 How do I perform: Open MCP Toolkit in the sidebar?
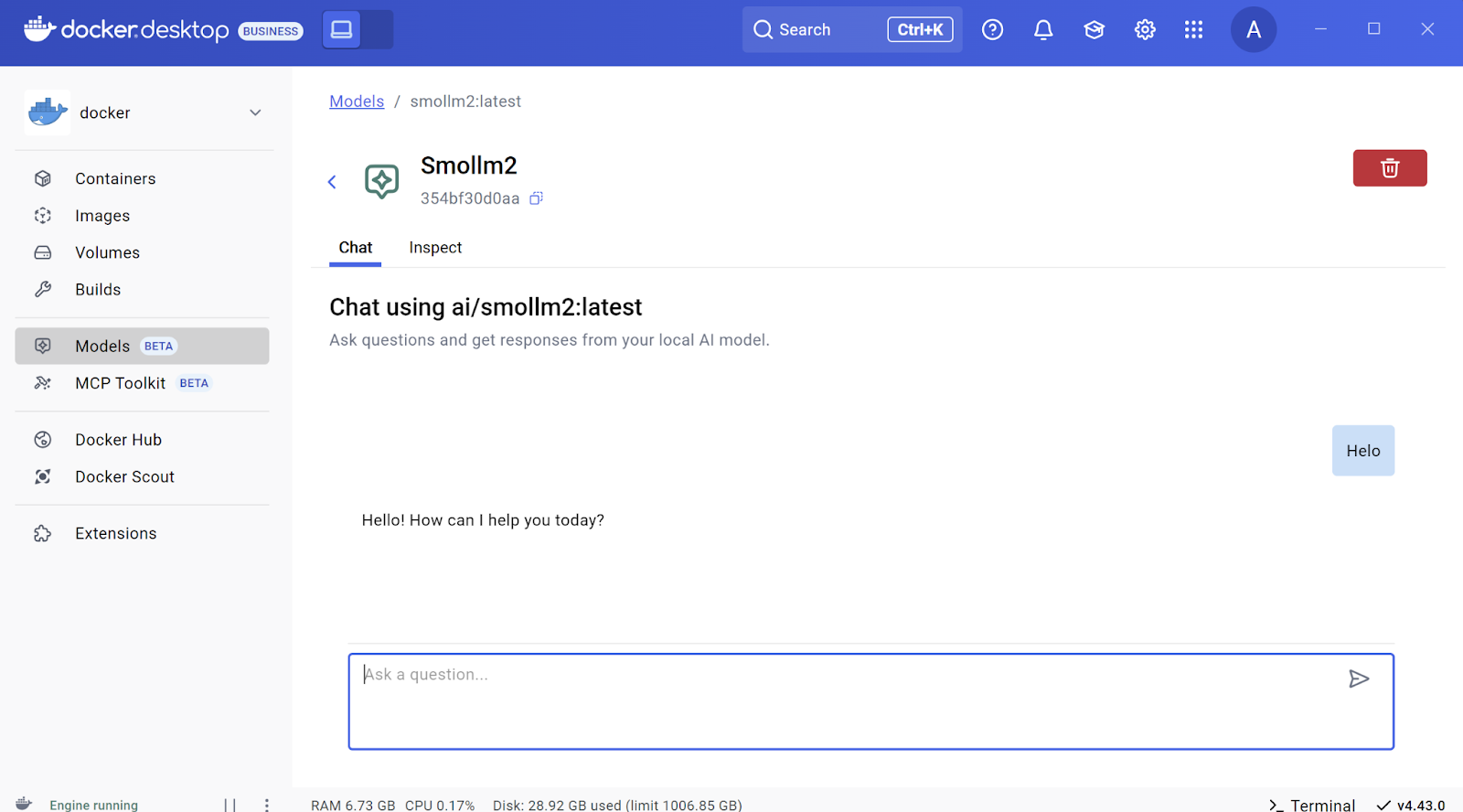[143, 383]
